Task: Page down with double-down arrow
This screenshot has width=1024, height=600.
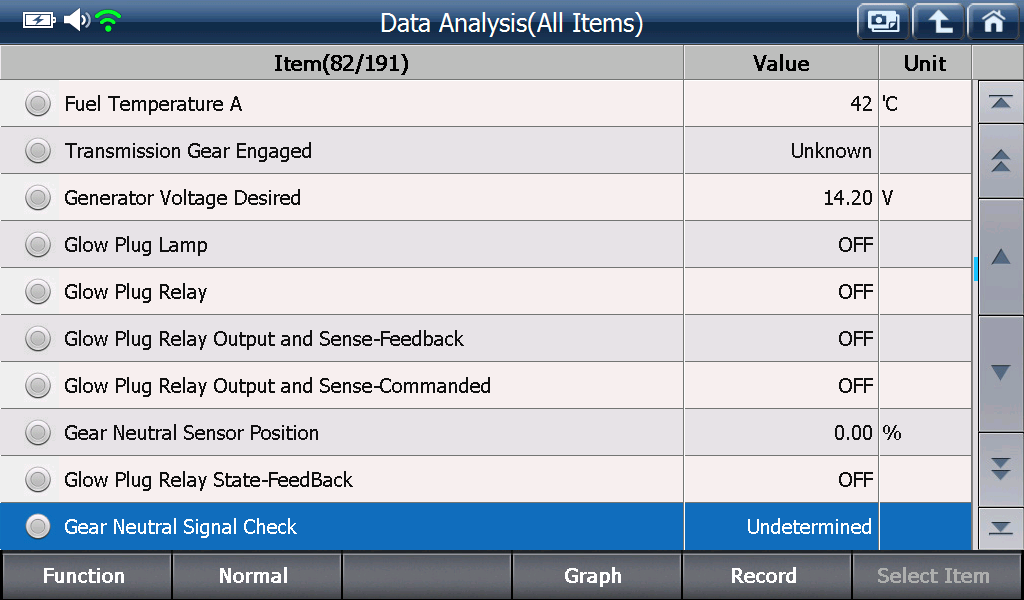Action: click(1000, 468)
